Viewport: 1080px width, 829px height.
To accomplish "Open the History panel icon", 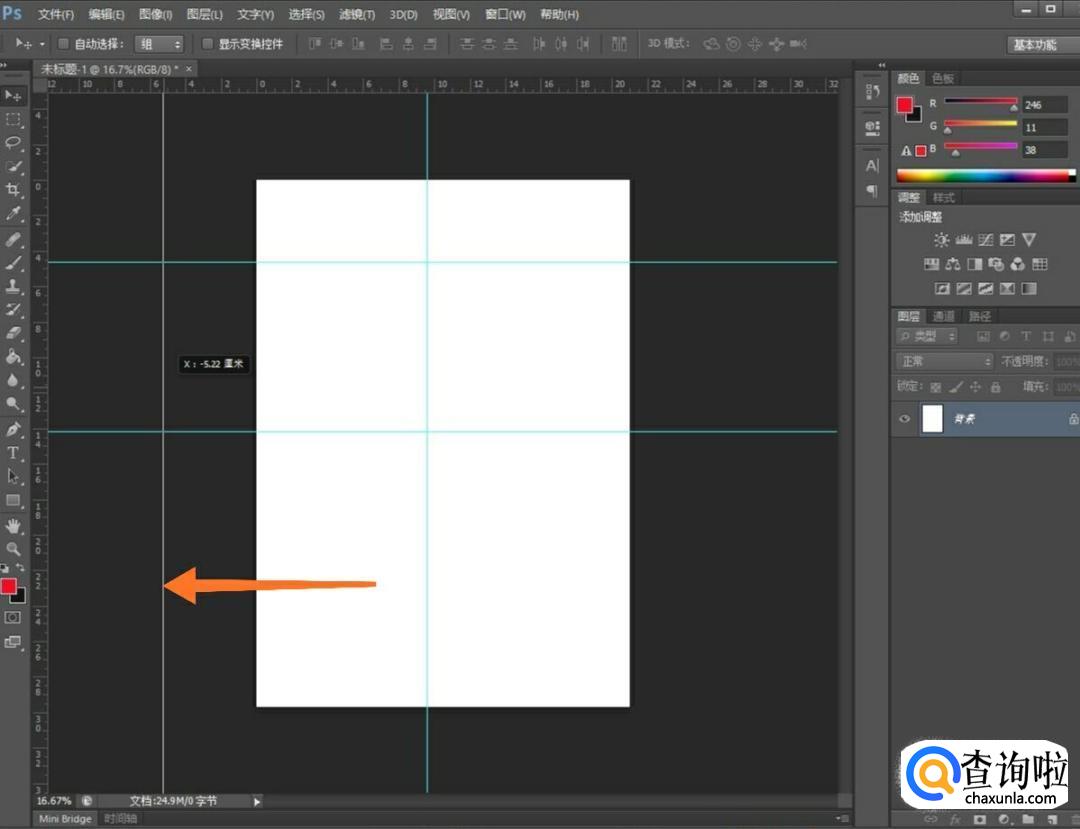I will (872, 92).
